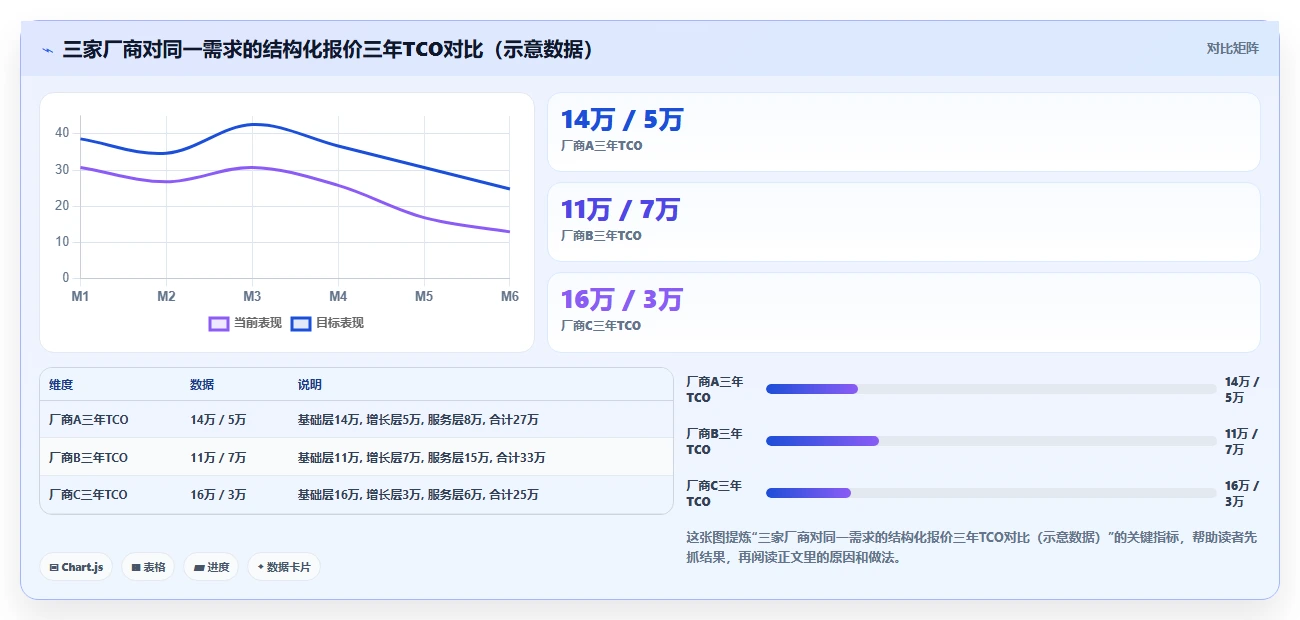
Task: Click the 30 value on the chart y-axis
Action: [62, 170]
